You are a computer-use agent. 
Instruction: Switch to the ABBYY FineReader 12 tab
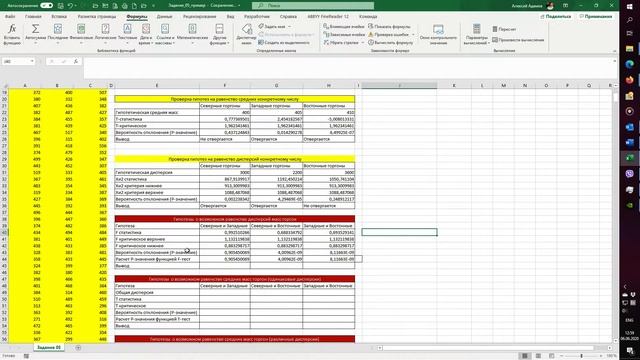[x=328, y=16]
